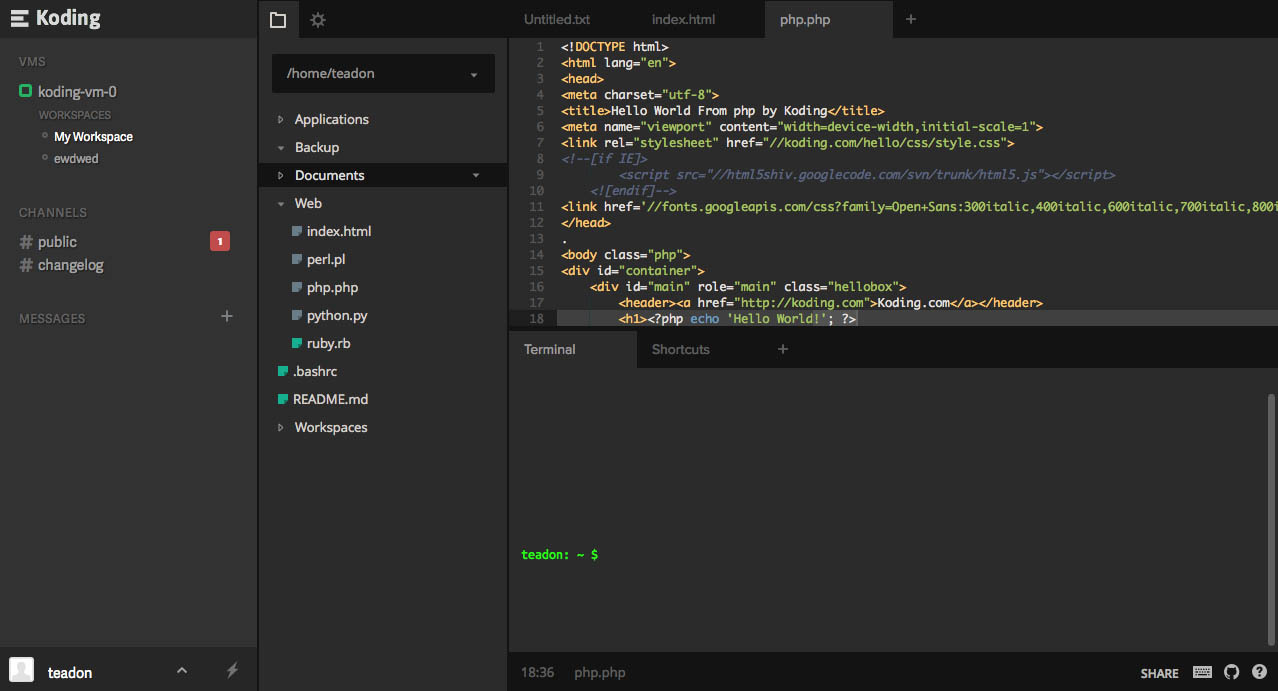Click the terminal prompt line teadon: ~ $
Viewport: 1278px width, 691px height.
point(560,554)
